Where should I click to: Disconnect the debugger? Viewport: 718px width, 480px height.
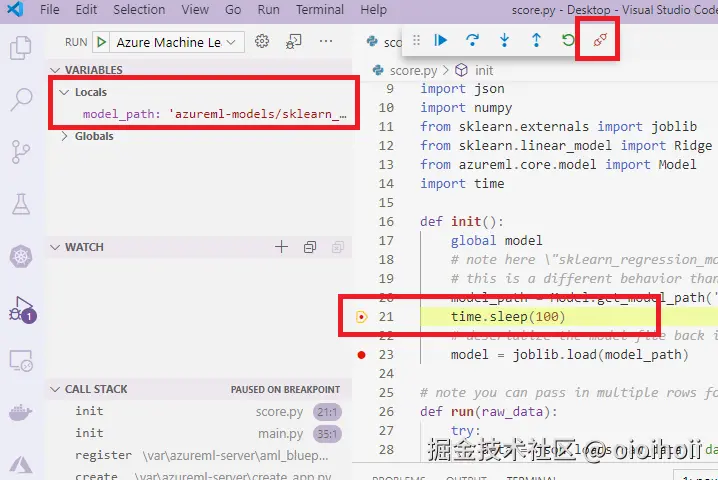(x=600, y=40)
